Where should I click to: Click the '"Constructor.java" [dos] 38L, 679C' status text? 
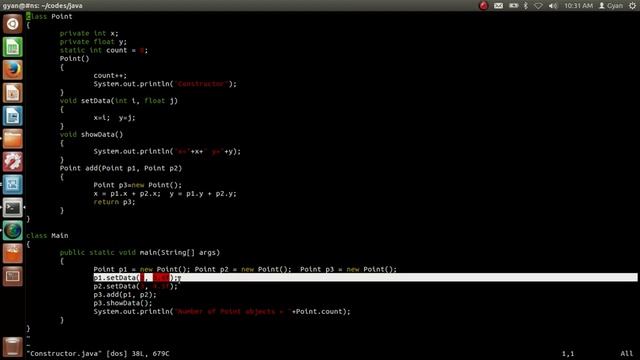(x=98, y=353)
